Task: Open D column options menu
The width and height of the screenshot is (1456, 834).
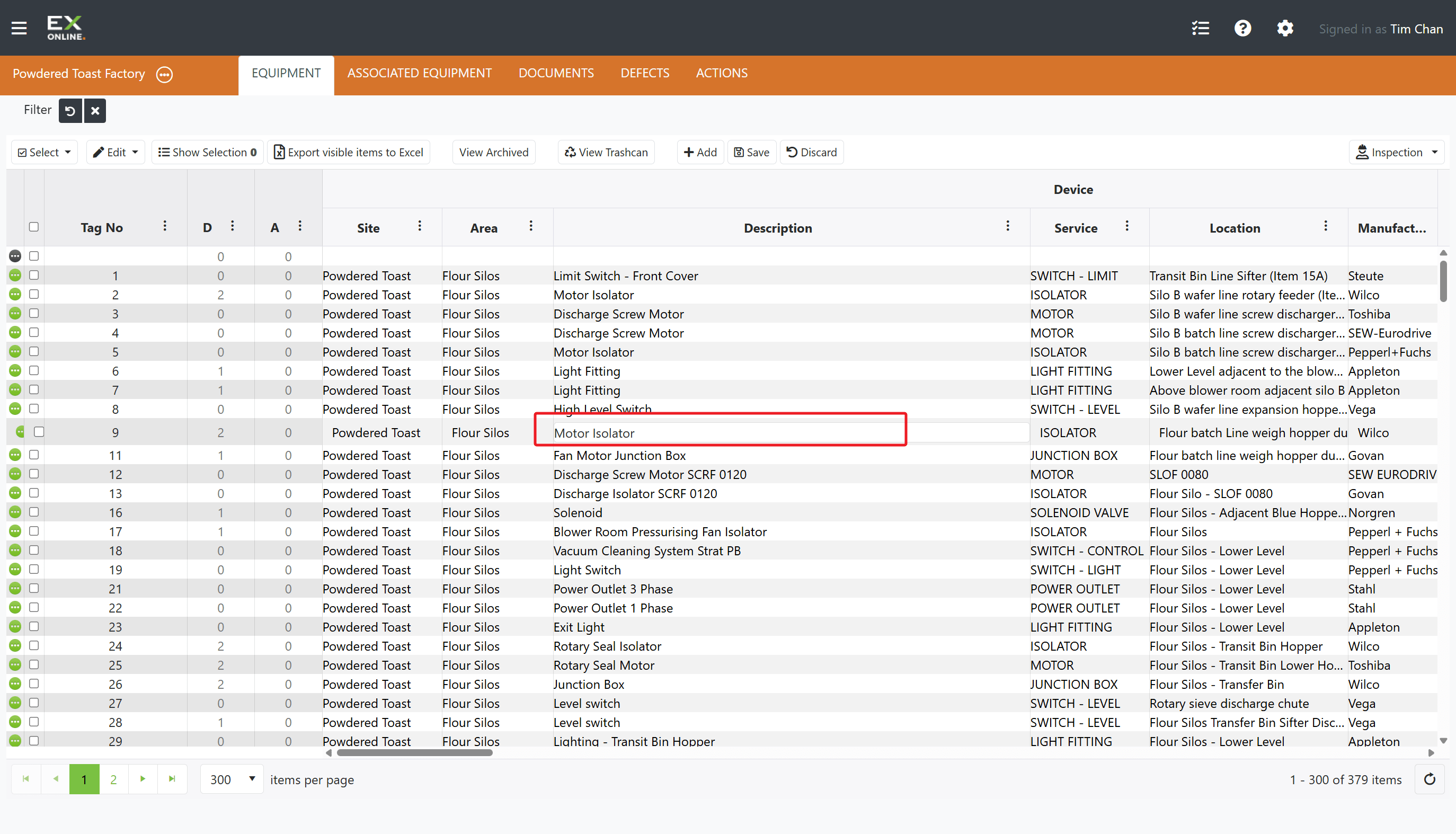Action: click(233, 226)
